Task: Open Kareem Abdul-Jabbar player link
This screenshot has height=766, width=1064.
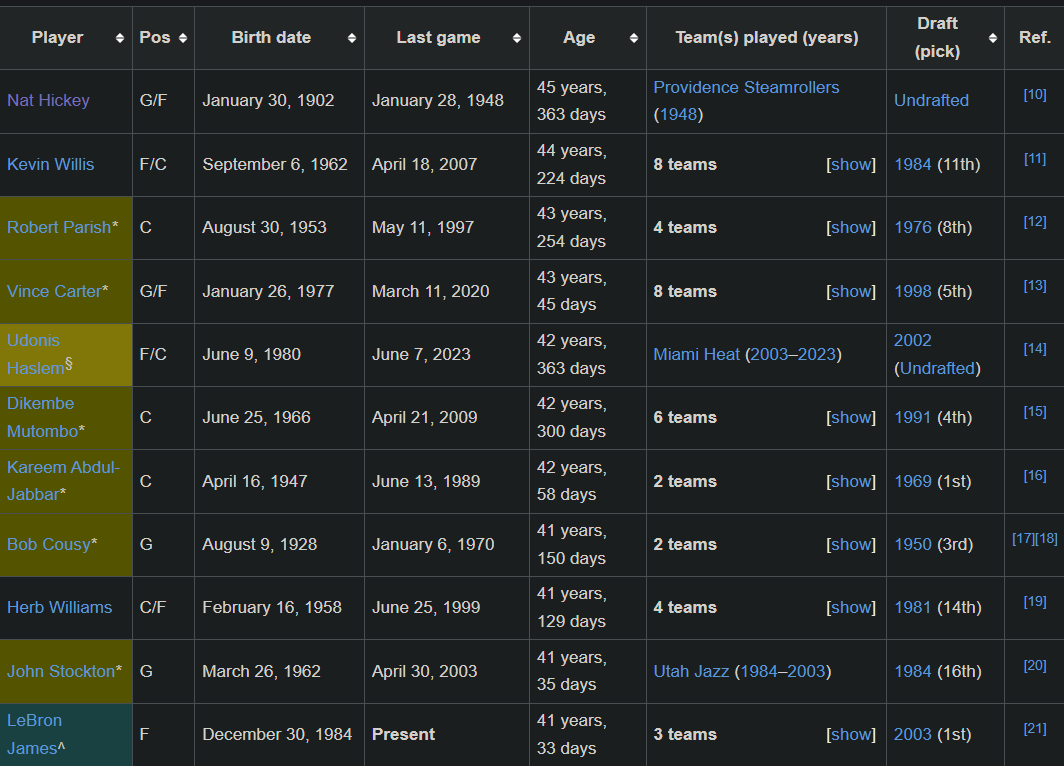Action: pos(63,481)
